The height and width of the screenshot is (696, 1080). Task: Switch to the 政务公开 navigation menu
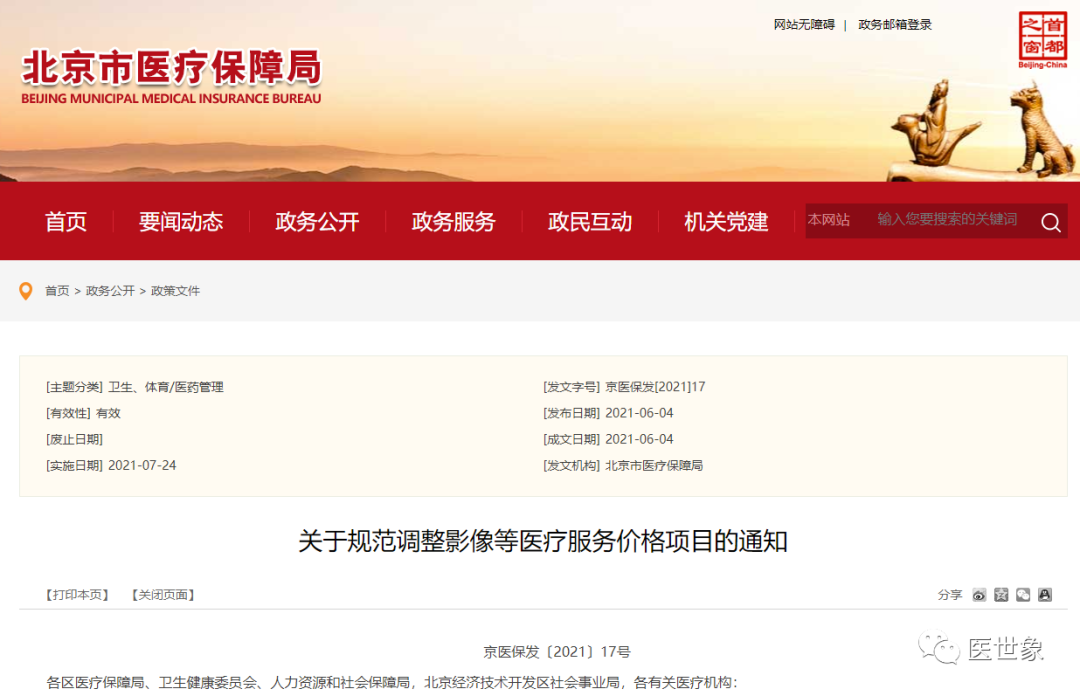click(x=317, y=222)
